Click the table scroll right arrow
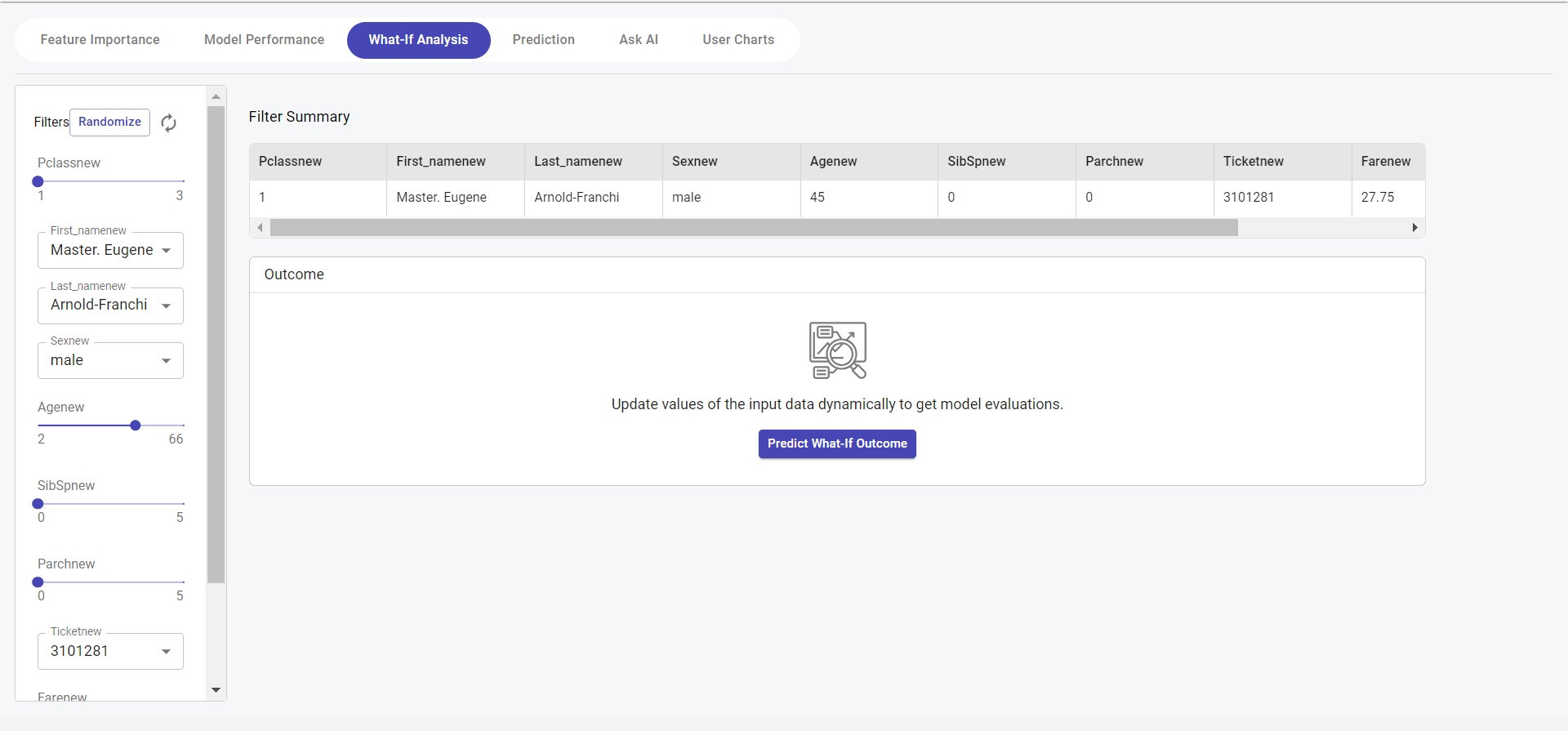 (x=1414, y=228)
